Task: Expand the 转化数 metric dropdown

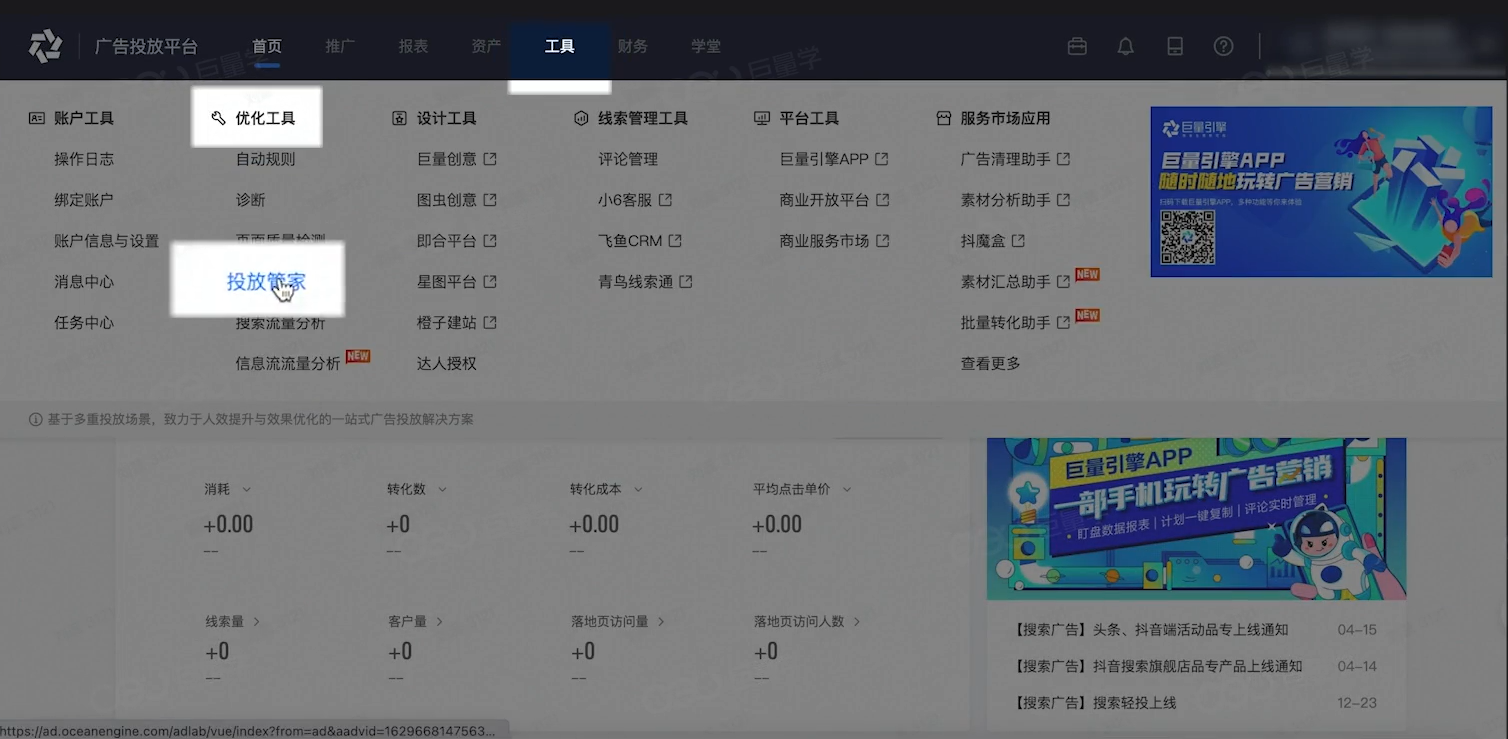Action: [x=442, y=490]
